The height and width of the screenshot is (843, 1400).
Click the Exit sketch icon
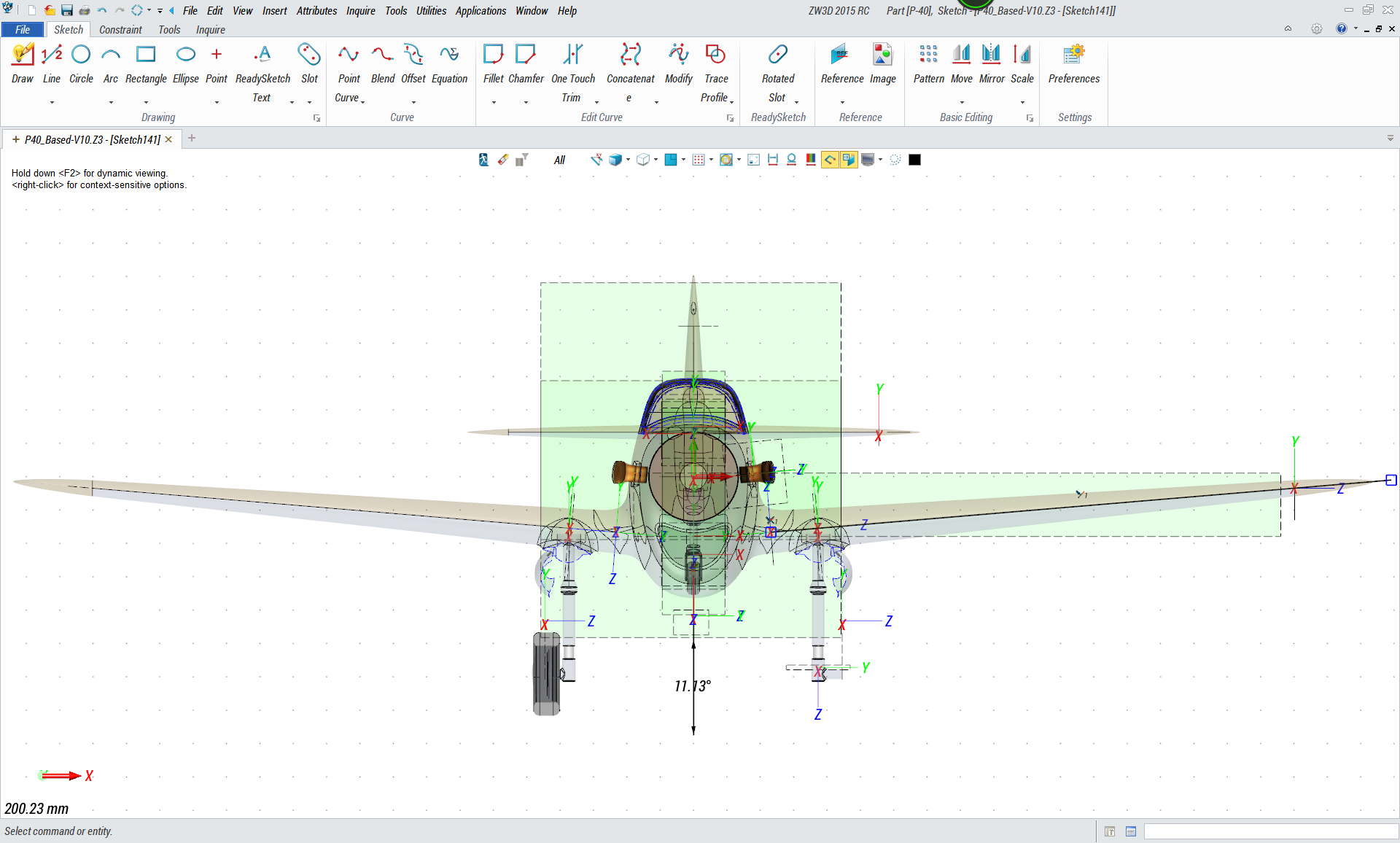[x=483, y=160]
